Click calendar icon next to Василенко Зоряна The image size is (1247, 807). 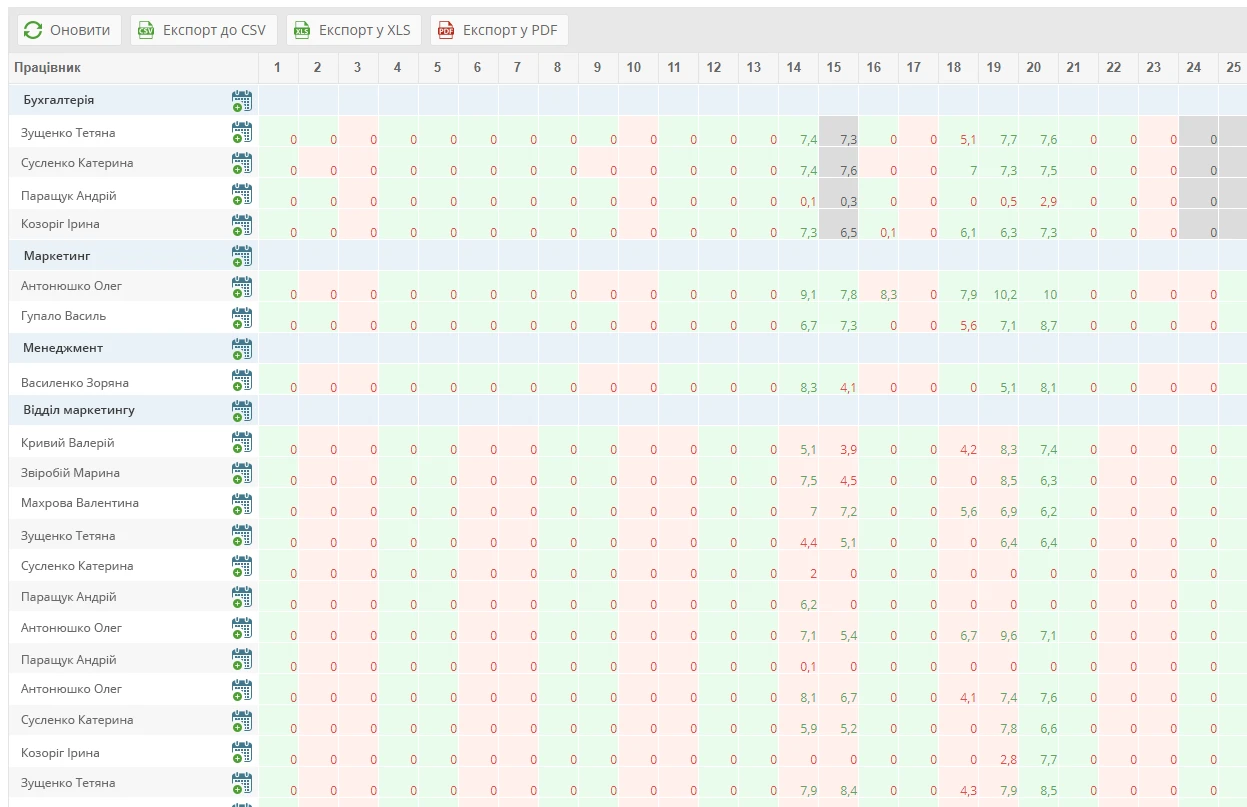coord(242,381)
